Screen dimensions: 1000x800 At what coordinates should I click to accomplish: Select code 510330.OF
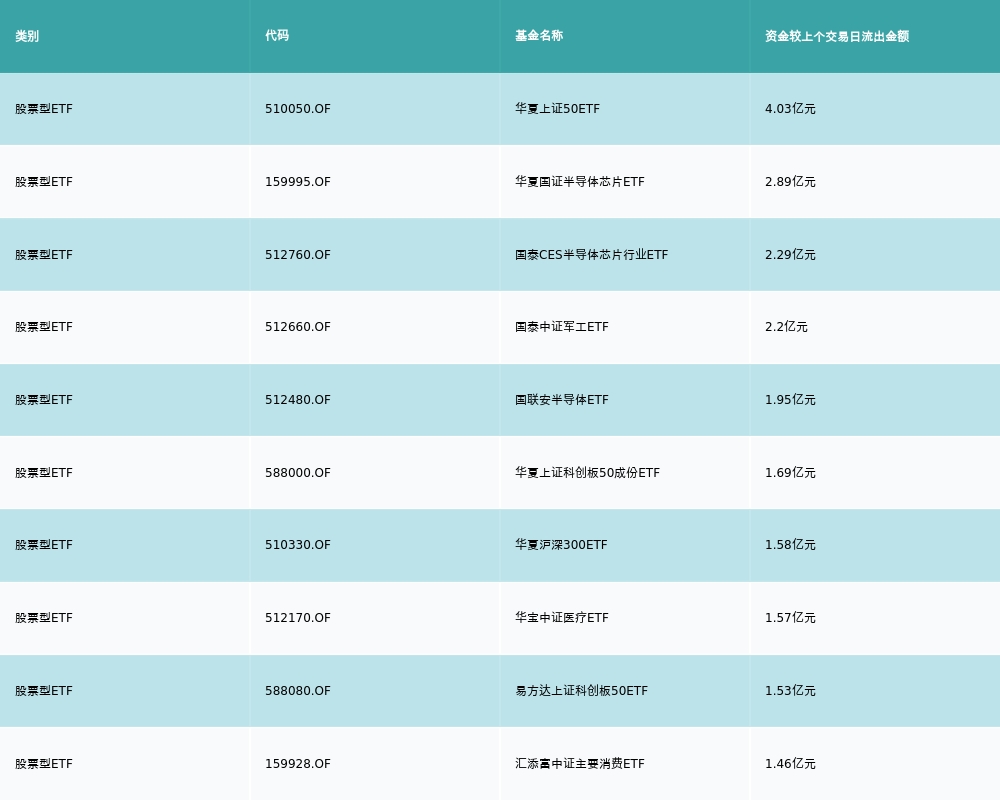pyautogui.click(x=298, y=545)
